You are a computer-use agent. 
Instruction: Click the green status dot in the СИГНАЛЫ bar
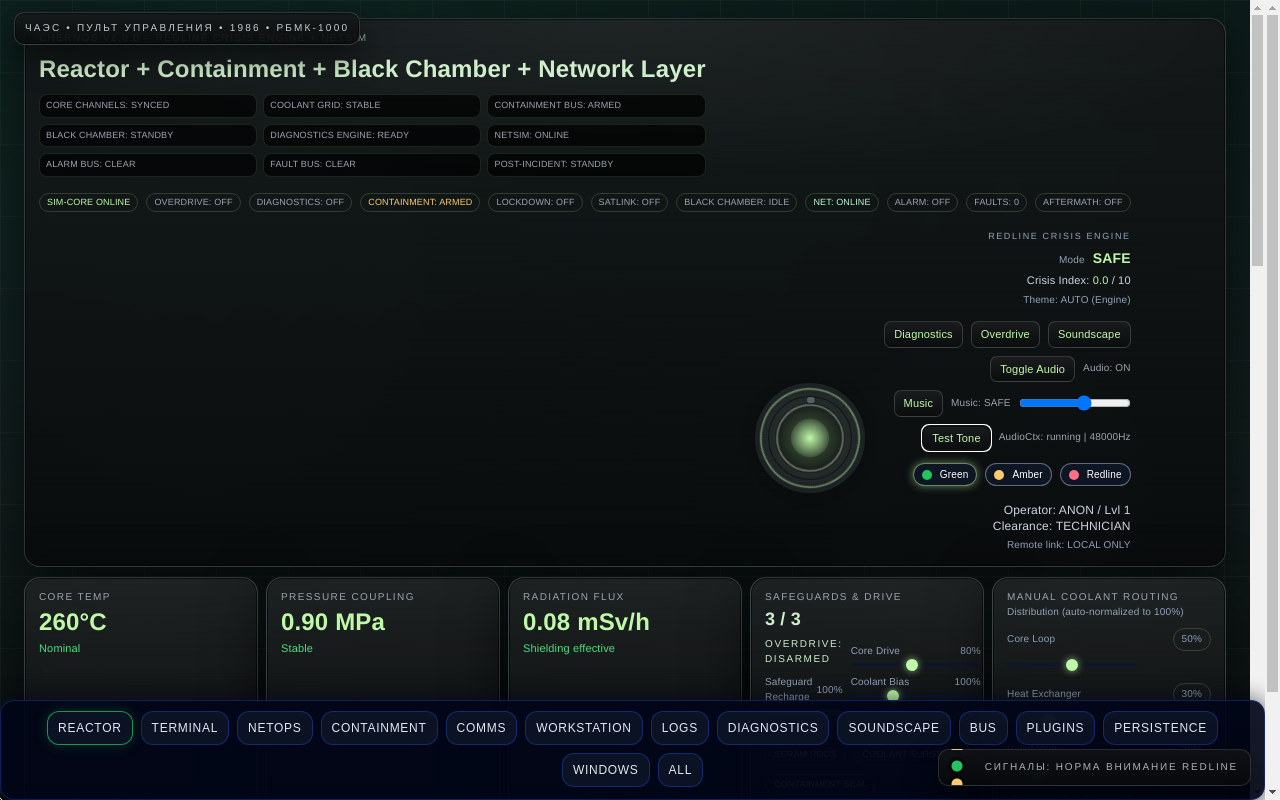(x=957, y=766)
